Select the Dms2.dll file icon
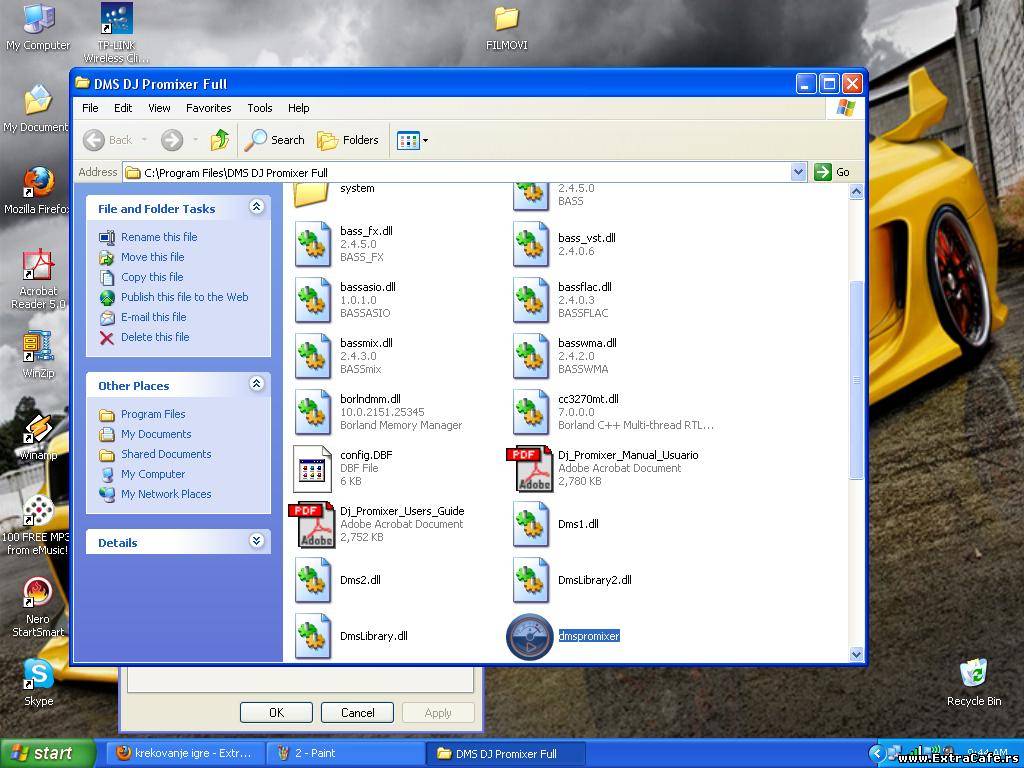The height and width of the screenshot is (768, 1024). tap(313, 581)
